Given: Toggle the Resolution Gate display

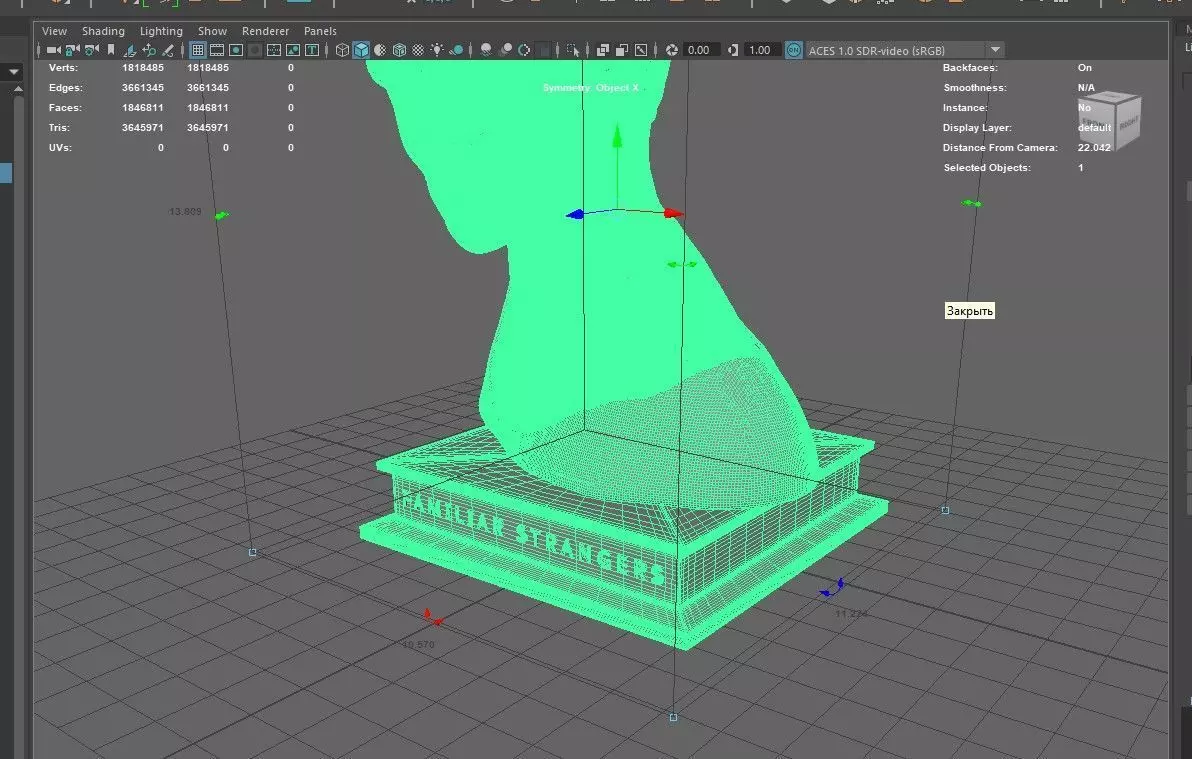Looking at the screenshot, I should (x=236, y=50).
